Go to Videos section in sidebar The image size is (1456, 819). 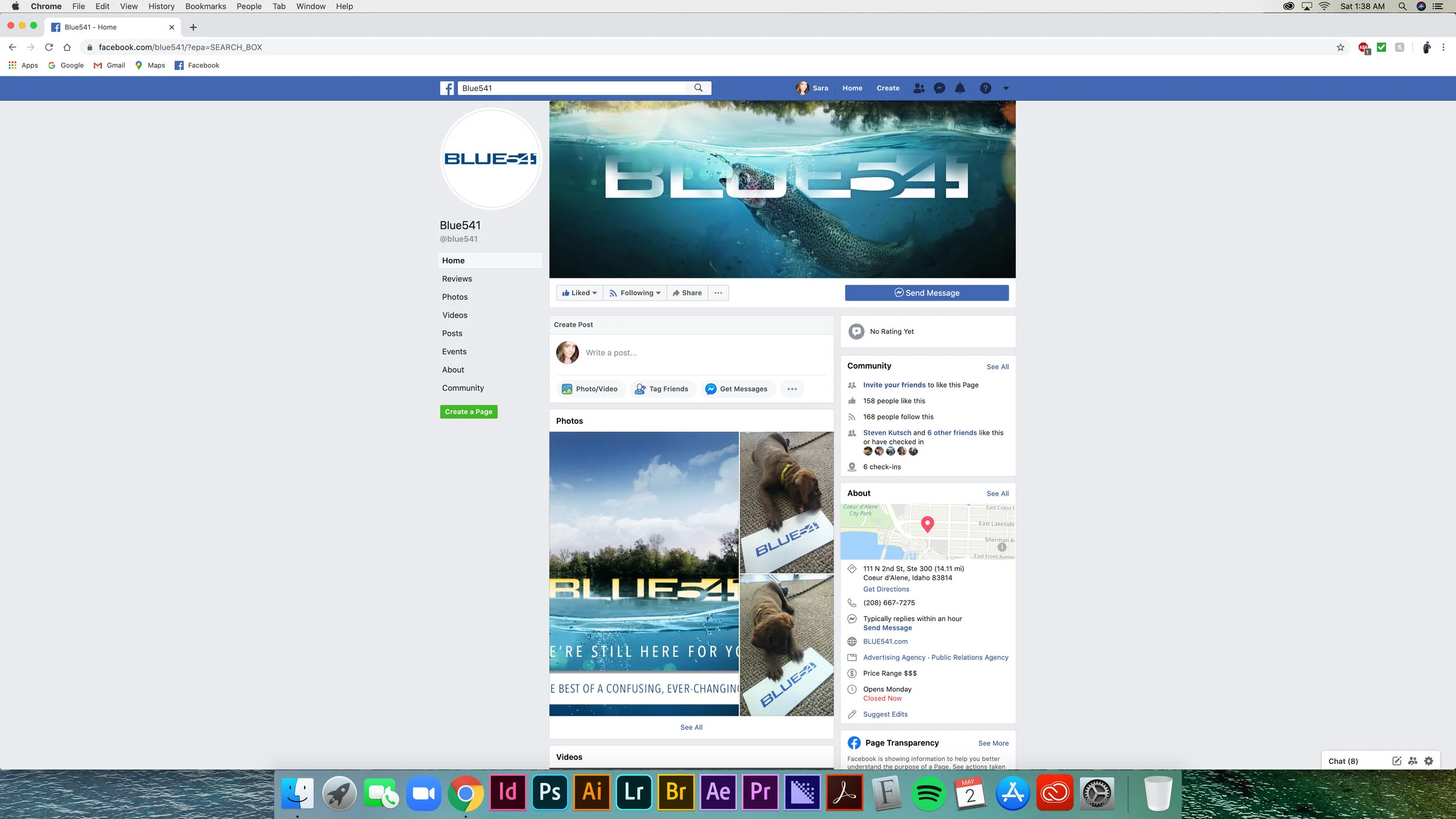tap(454, 315)
